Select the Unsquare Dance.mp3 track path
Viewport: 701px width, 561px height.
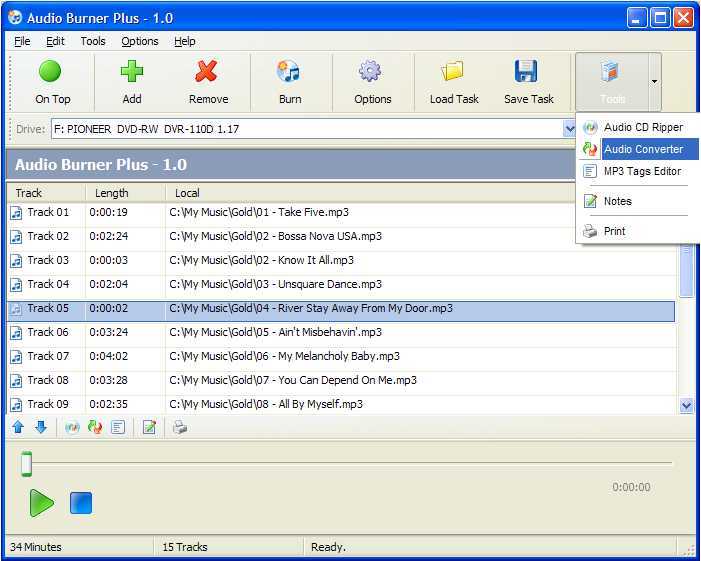point(275,284)
